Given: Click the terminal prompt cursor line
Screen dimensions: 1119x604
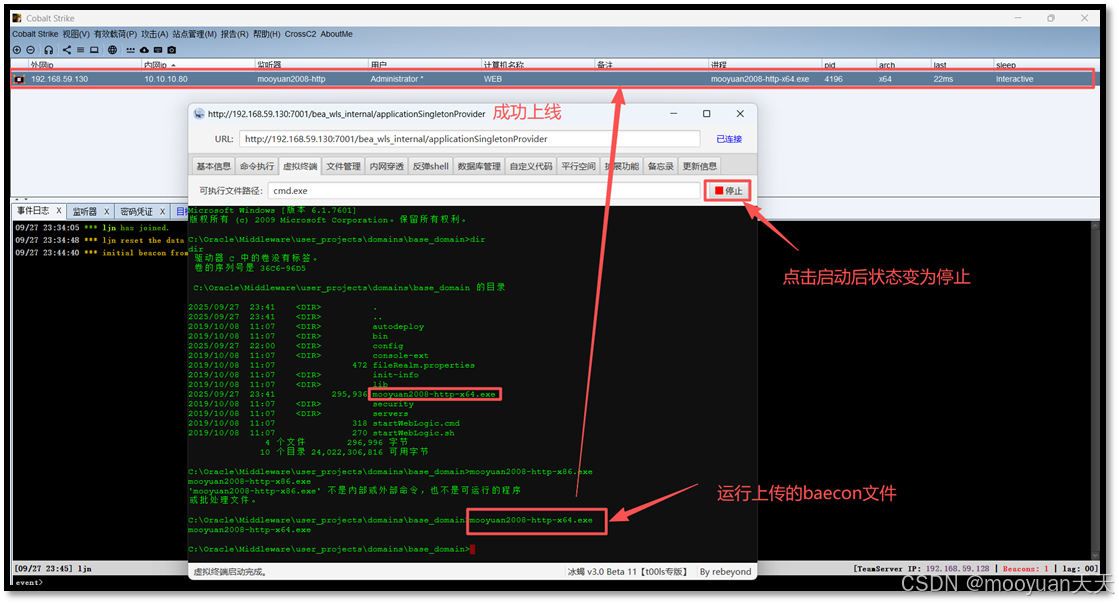Looking at the screenshot, I should (x=332, y=549).
